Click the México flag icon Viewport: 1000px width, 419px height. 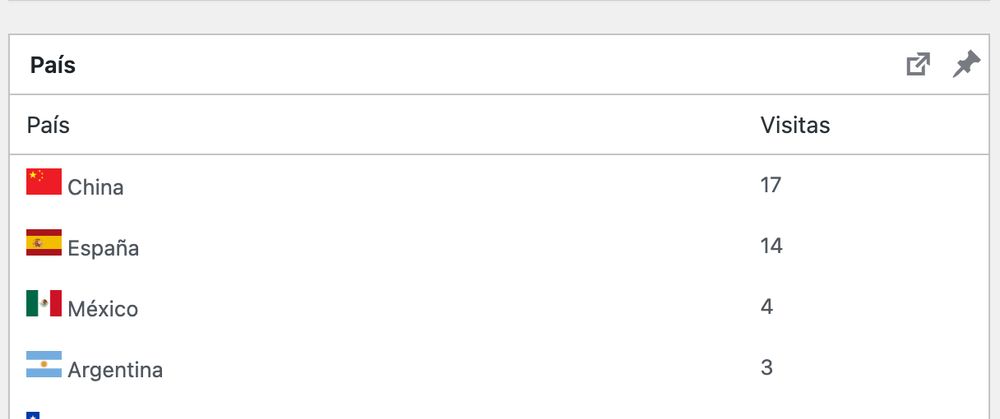pos(44,303)
